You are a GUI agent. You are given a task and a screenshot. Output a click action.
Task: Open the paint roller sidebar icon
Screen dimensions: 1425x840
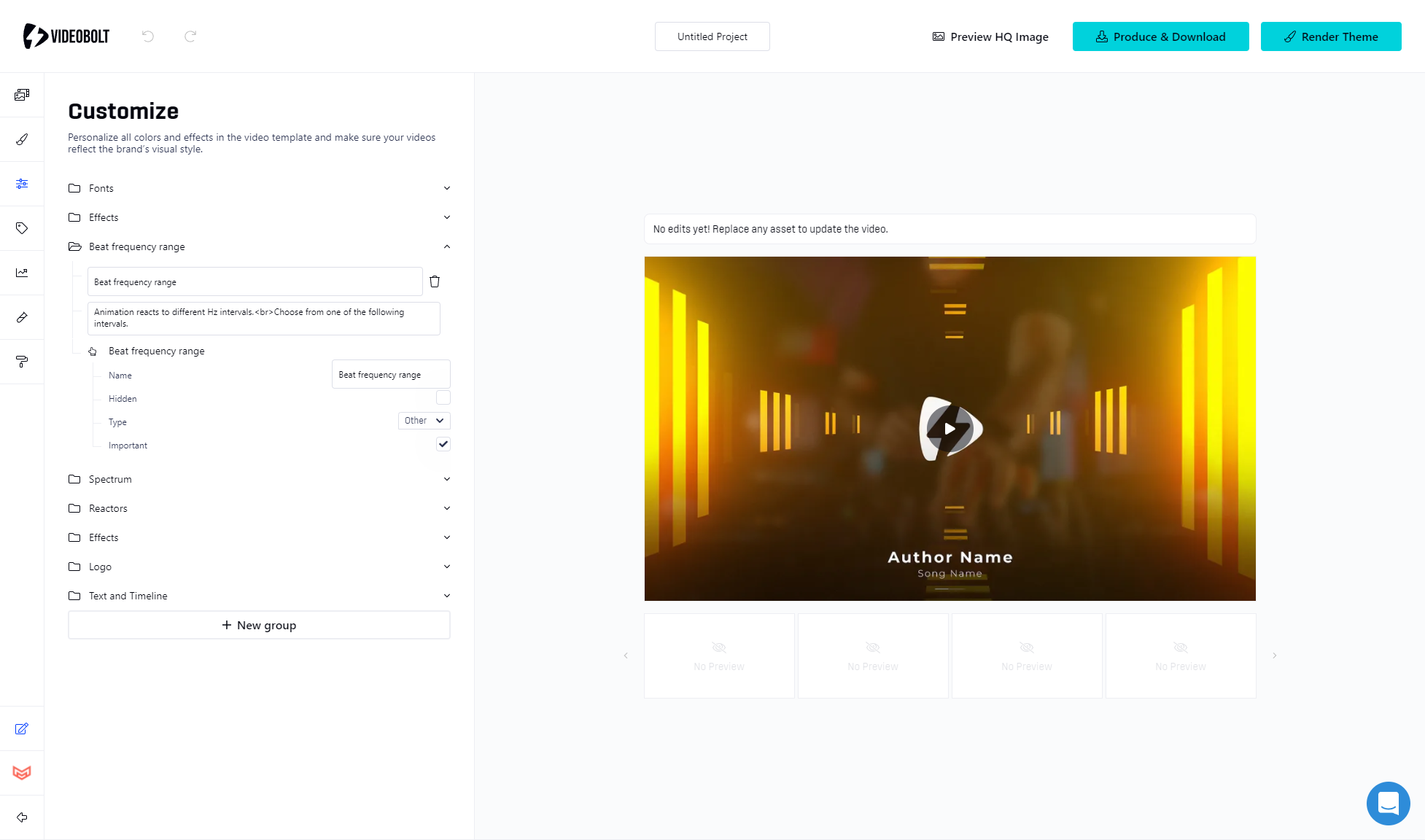point(22,362)
